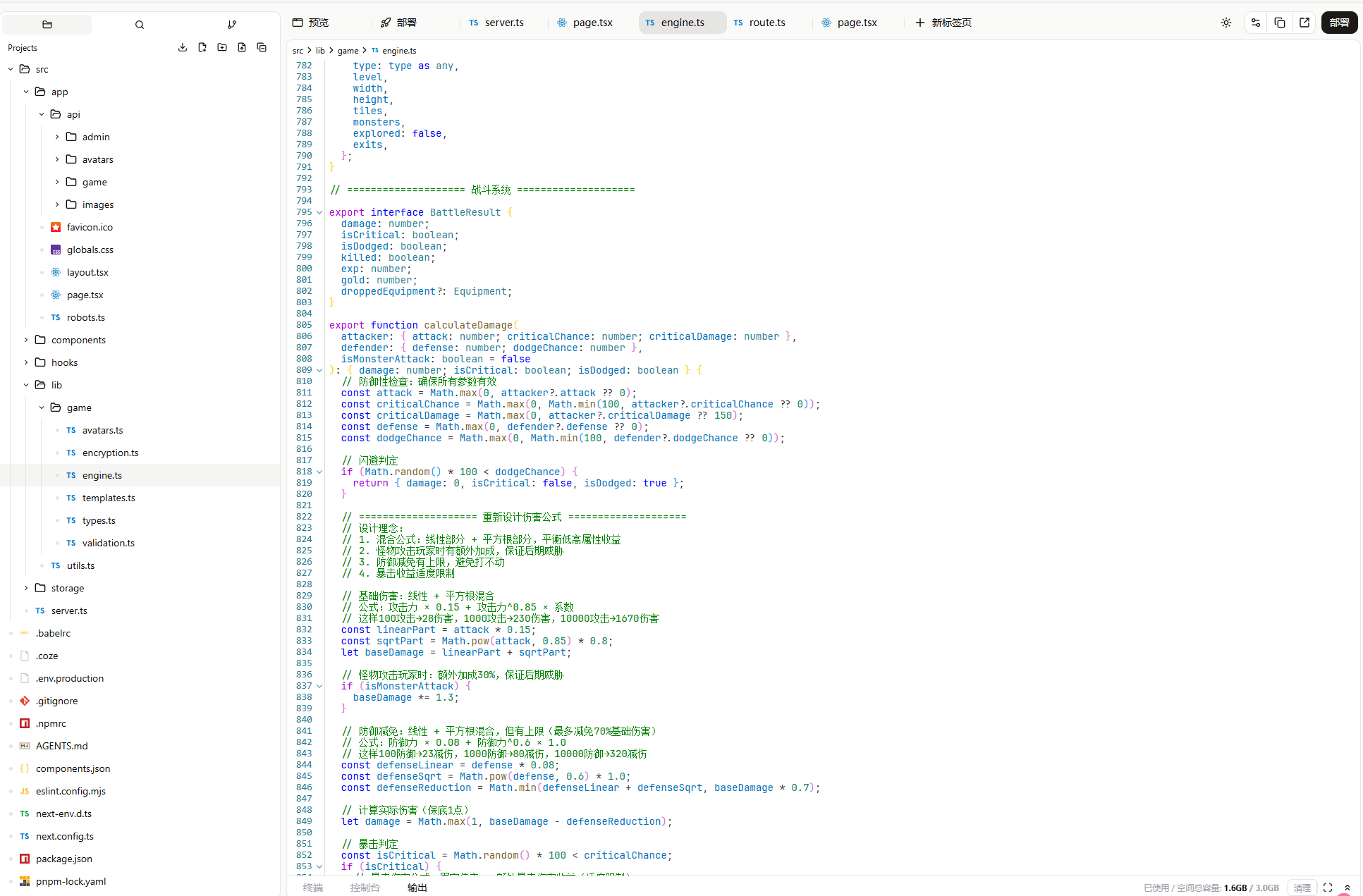
Task: Click the copy icon in top toolbar
Action: (x=1280, y=23)
